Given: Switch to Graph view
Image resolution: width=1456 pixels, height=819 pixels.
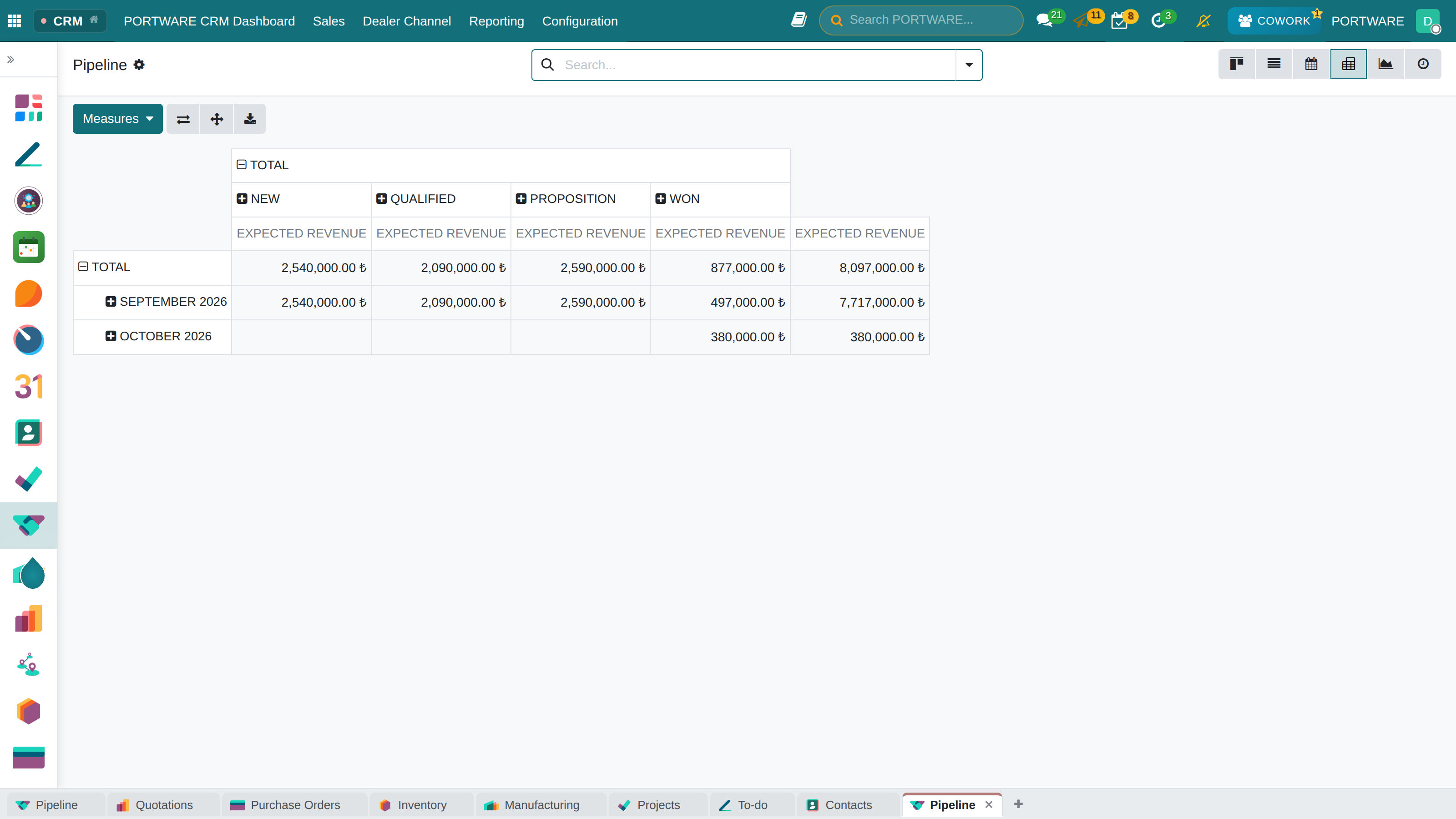Looking at the screenshot, I should 1386,64.
